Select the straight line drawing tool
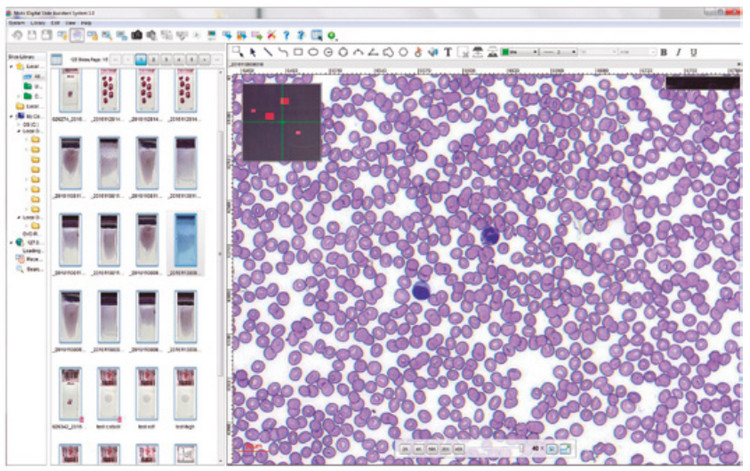750x471 pixels. click(268, 52)
